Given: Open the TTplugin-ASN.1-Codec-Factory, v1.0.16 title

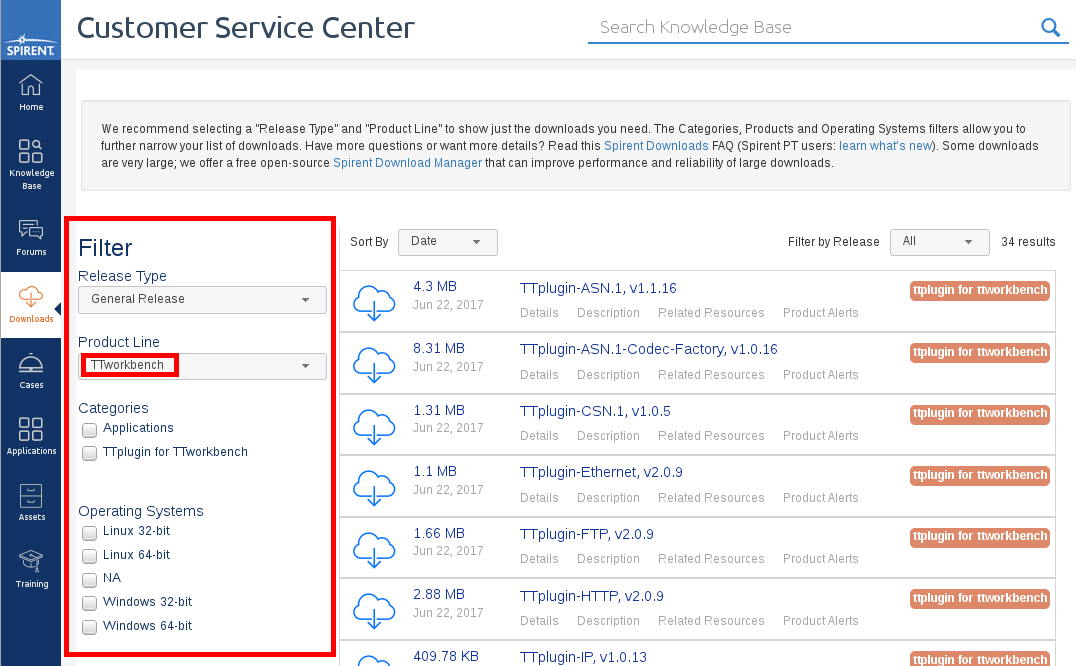Looking at the screenshot, I should 648,350.
